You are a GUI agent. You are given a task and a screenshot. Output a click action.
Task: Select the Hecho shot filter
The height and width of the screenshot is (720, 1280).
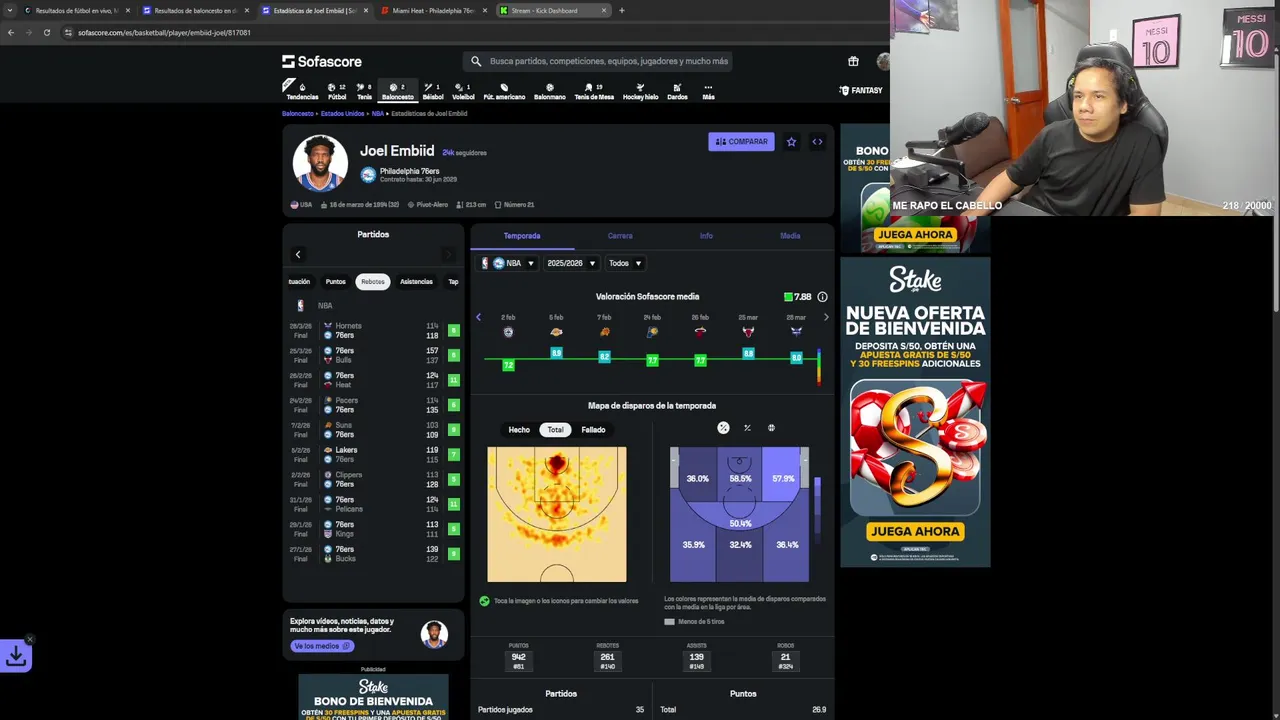point(519,430)
